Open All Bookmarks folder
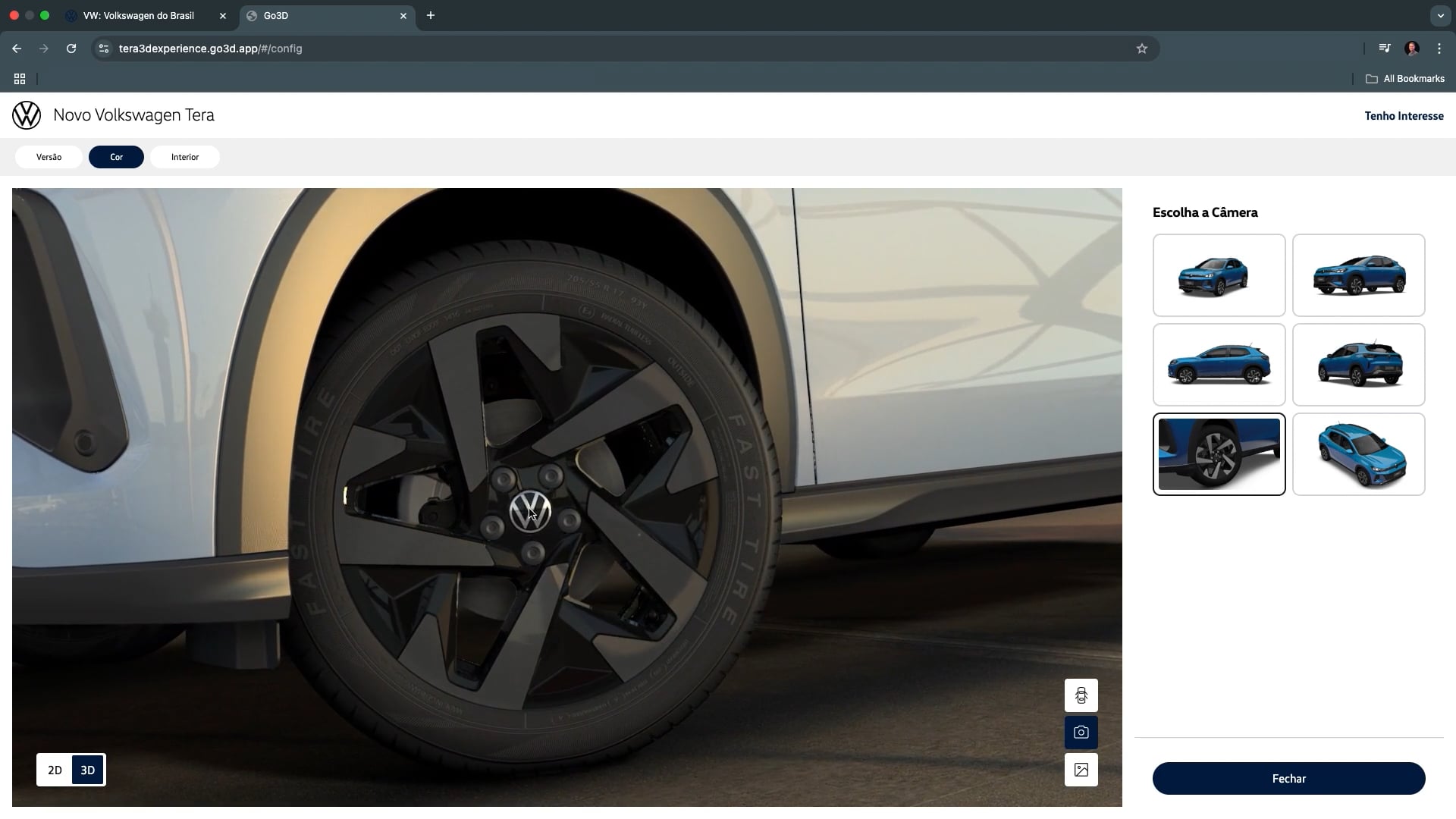Image resolution: width=1456 pixels, height=819 pixels. point(1405,79)
